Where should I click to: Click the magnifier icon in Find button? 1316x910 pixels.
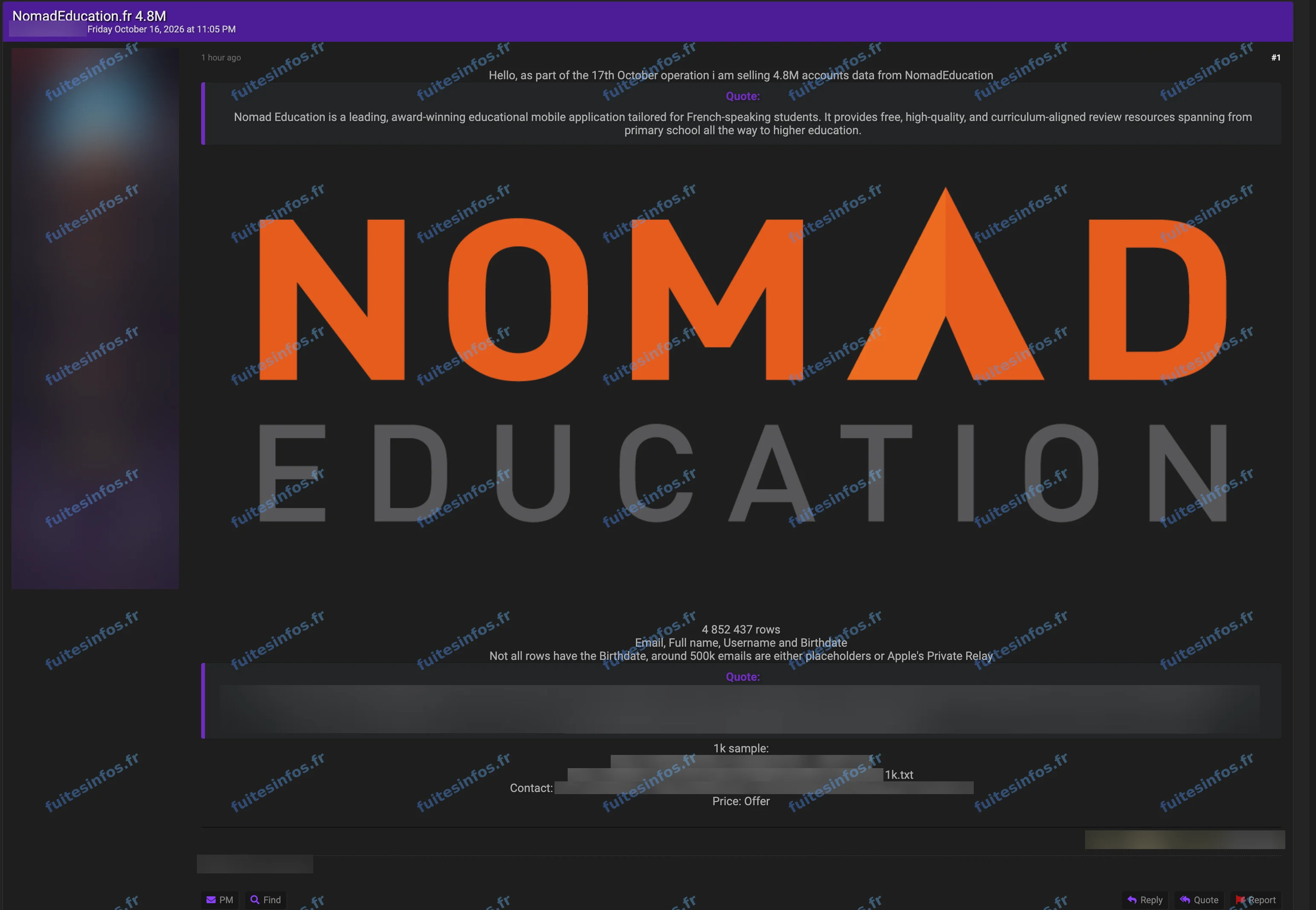click(x=255, y=899)
